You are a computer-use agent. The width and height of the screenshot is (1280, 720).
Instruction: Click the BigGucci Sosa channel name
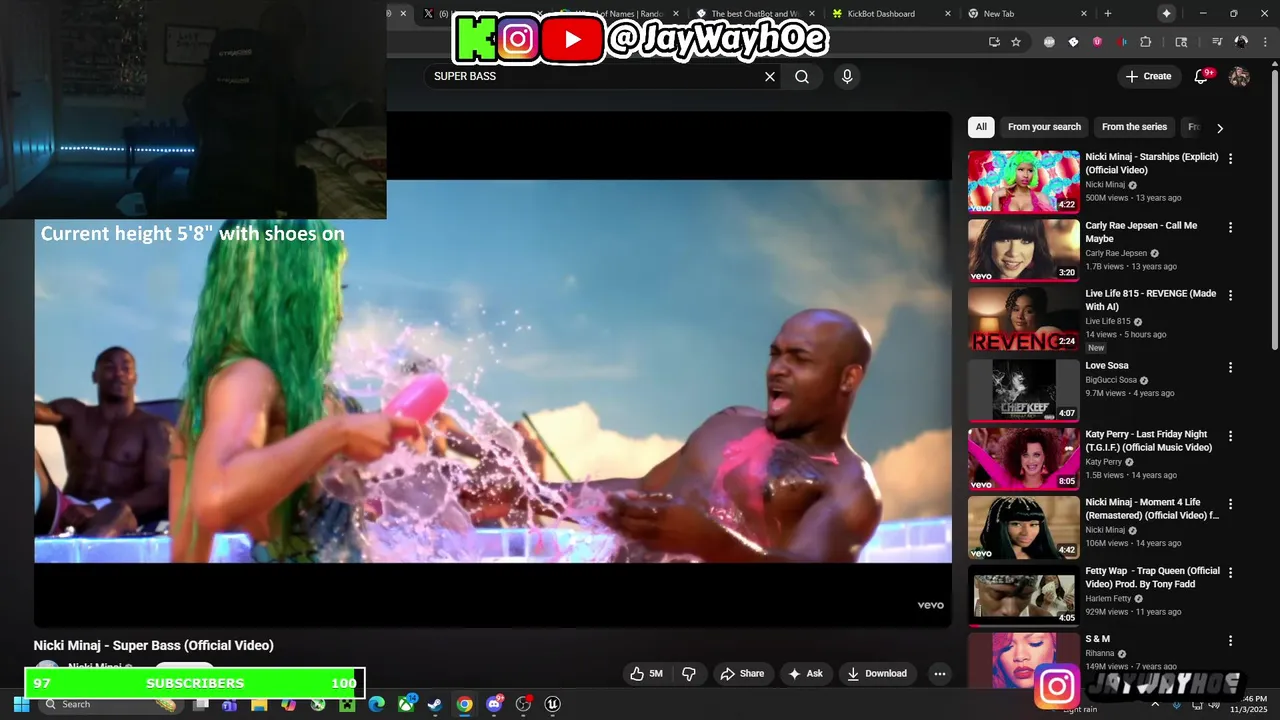(1113, 380)
